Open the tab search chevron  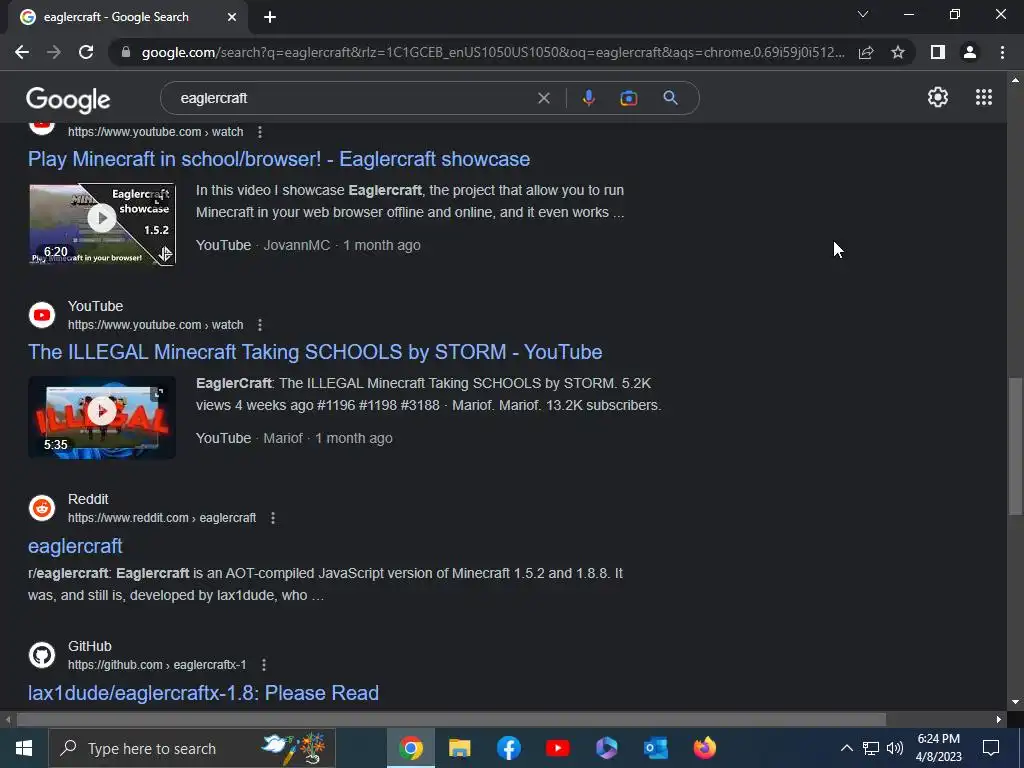click(x=863, y=14)
